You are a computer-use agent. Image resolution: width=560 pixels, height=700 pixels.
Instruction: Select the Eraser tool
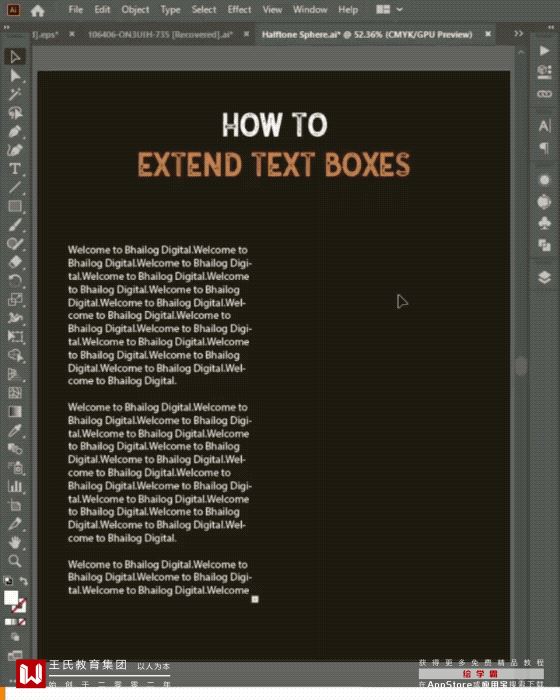click(x=15, y=262)
